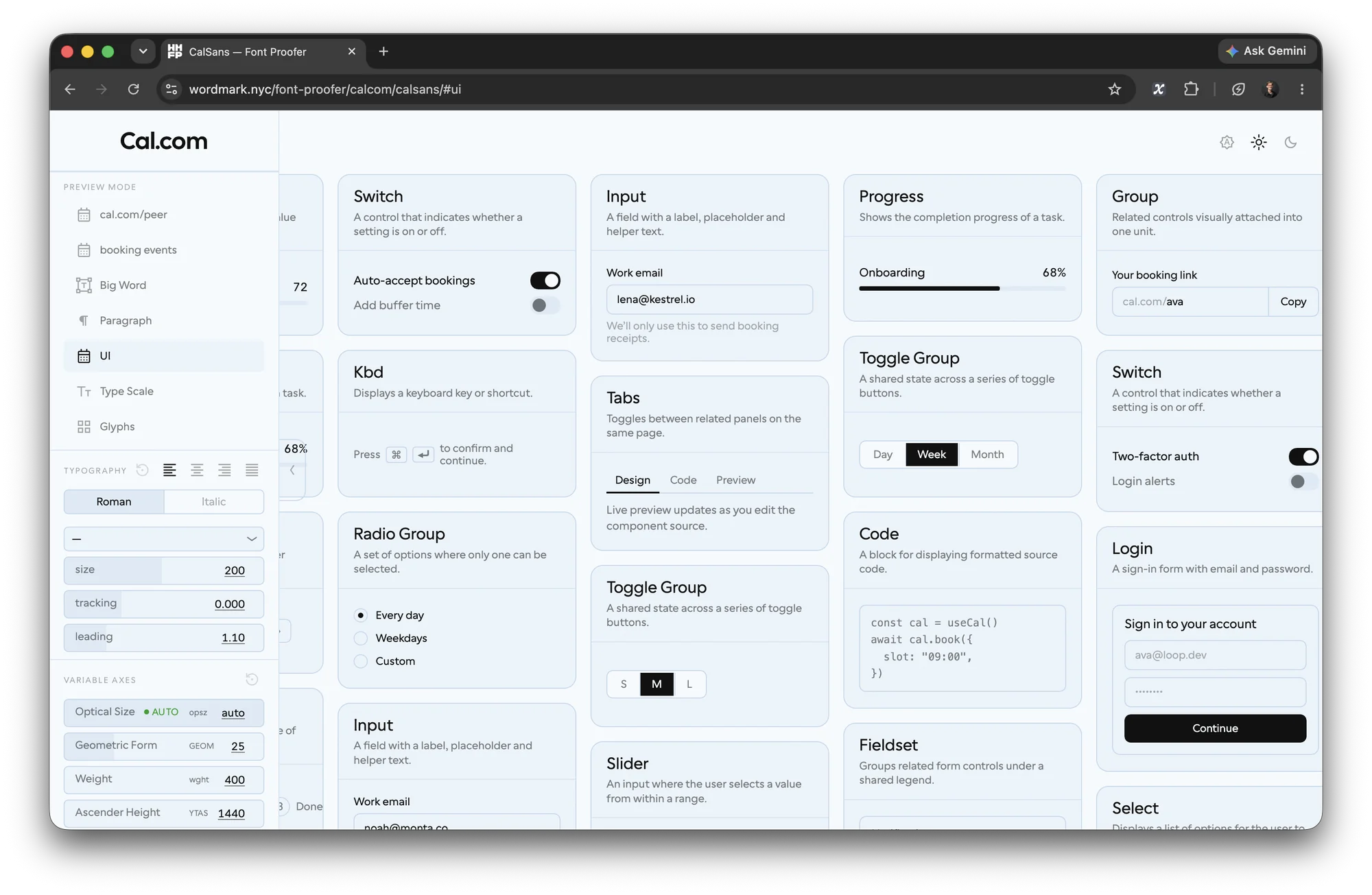Click the size slider field
The height and width of the screenshot is (895, 1372).
pyautogui.click(x=164, y=570)
